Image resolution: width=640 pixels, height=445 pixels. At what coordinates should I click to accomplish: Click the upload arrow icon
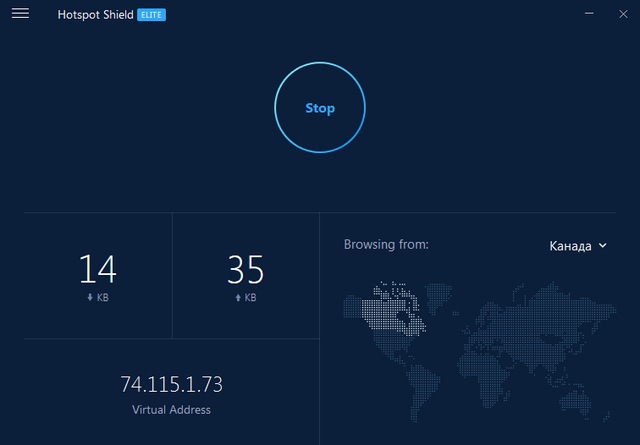point(238,298)
